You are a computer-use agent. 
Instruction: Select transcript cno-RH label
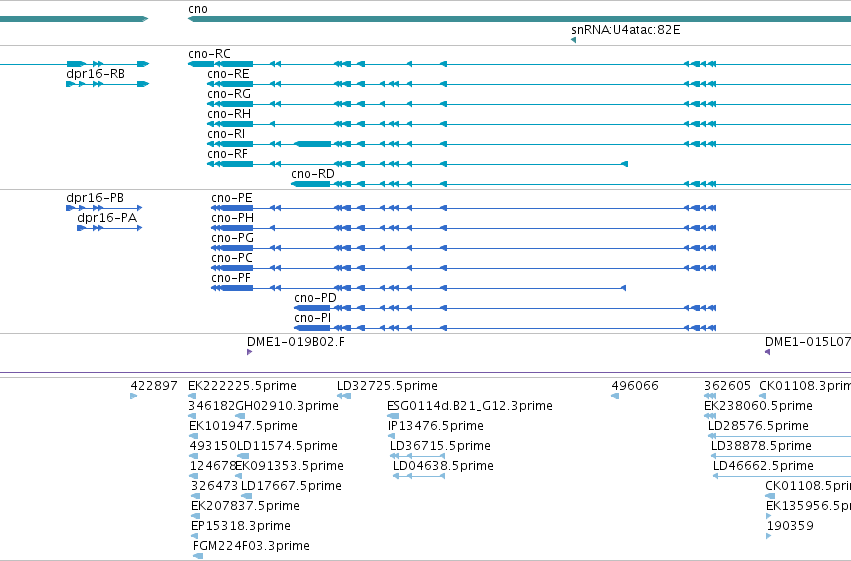(228, 114)
